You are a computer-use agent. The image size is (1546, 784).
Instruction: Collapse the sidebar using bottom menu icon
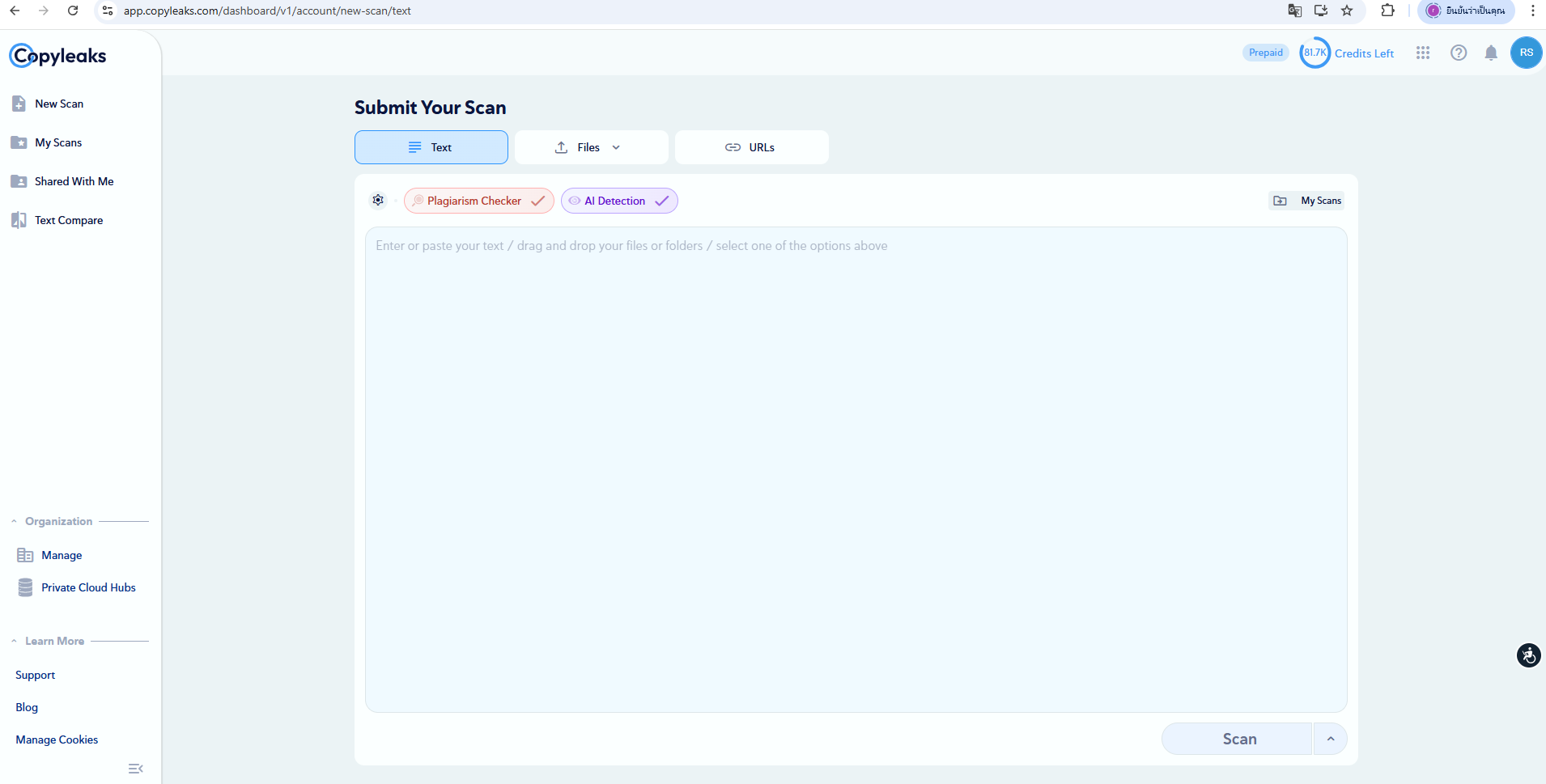135,769
